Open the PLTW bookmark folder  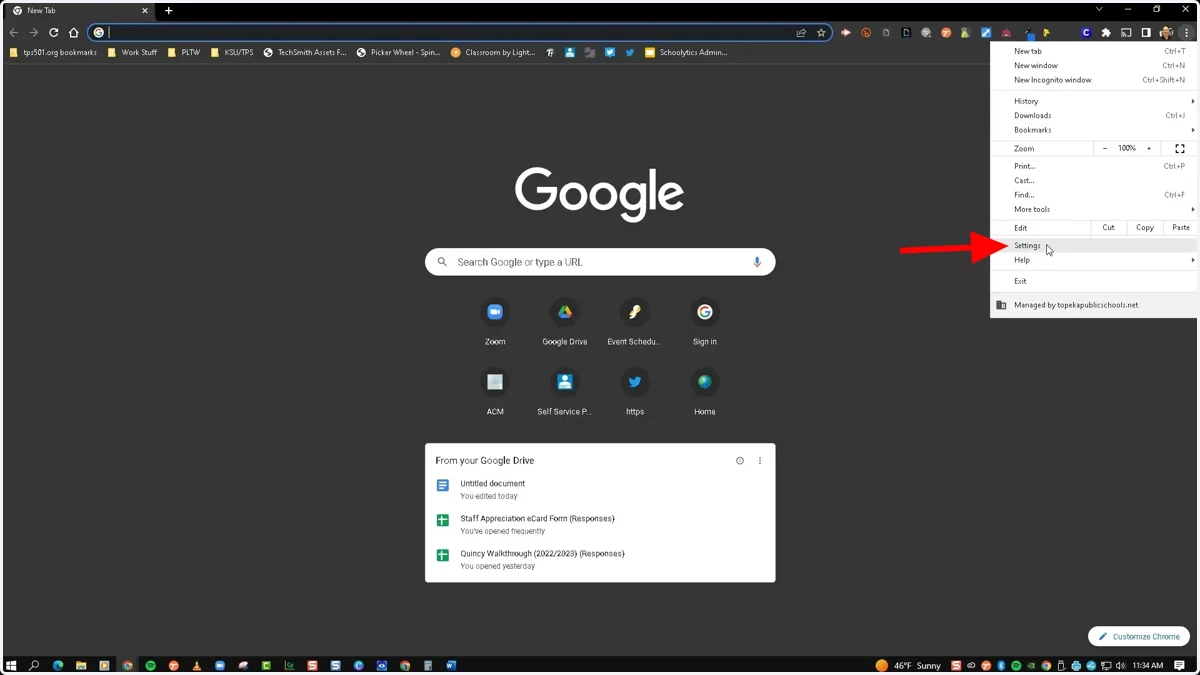click(184, 53)
